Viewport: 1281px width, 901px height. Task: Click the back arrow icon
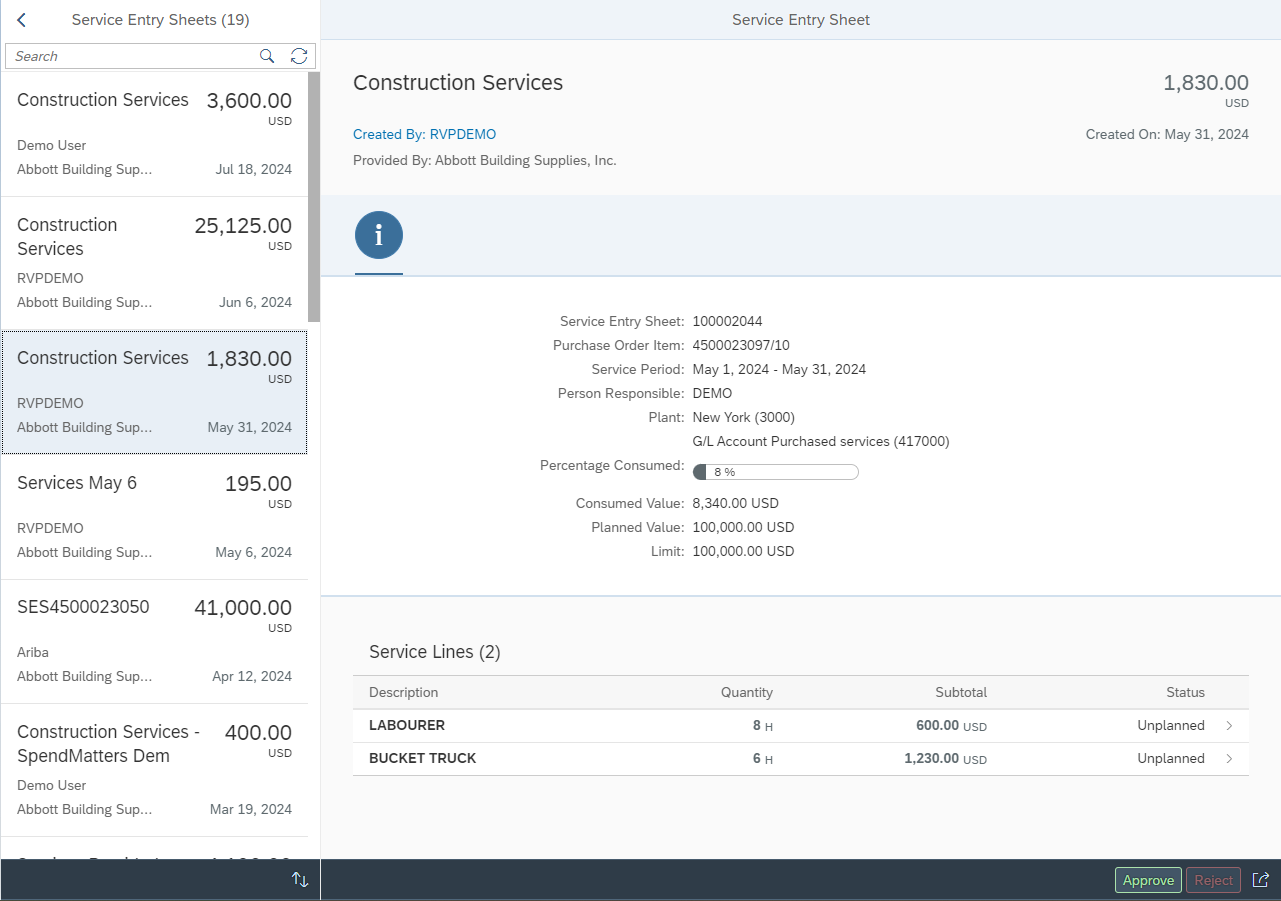(x=22, y=20)
